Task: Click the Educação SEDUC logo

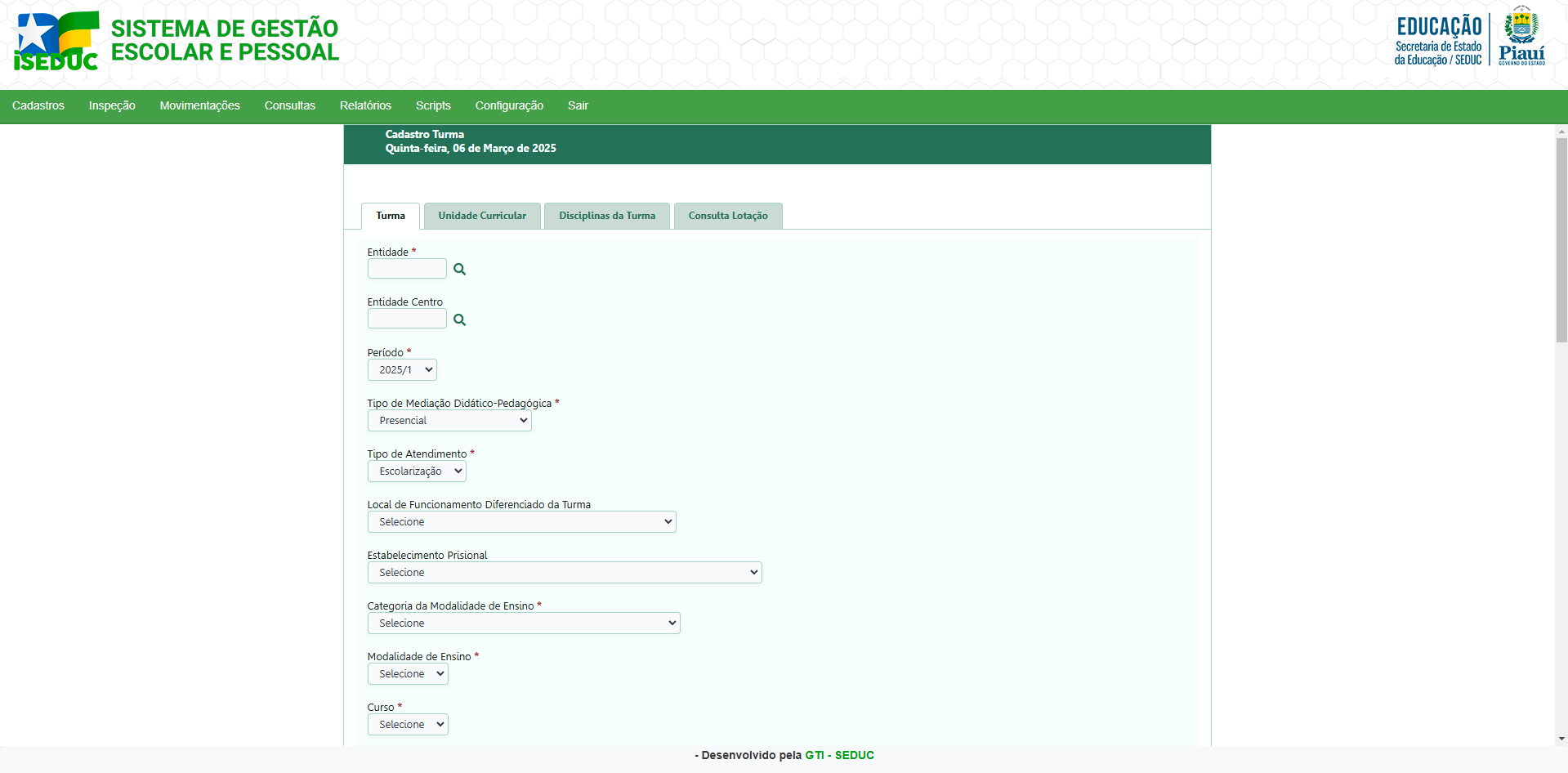Action: click(1438, 40)
